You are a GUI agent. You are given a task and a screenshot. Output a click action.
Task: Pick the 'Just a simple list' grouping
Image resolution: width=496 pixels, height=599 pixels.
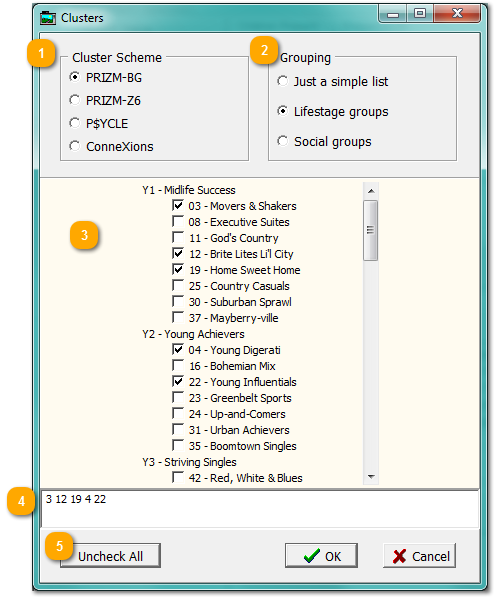tap(283, 81)
